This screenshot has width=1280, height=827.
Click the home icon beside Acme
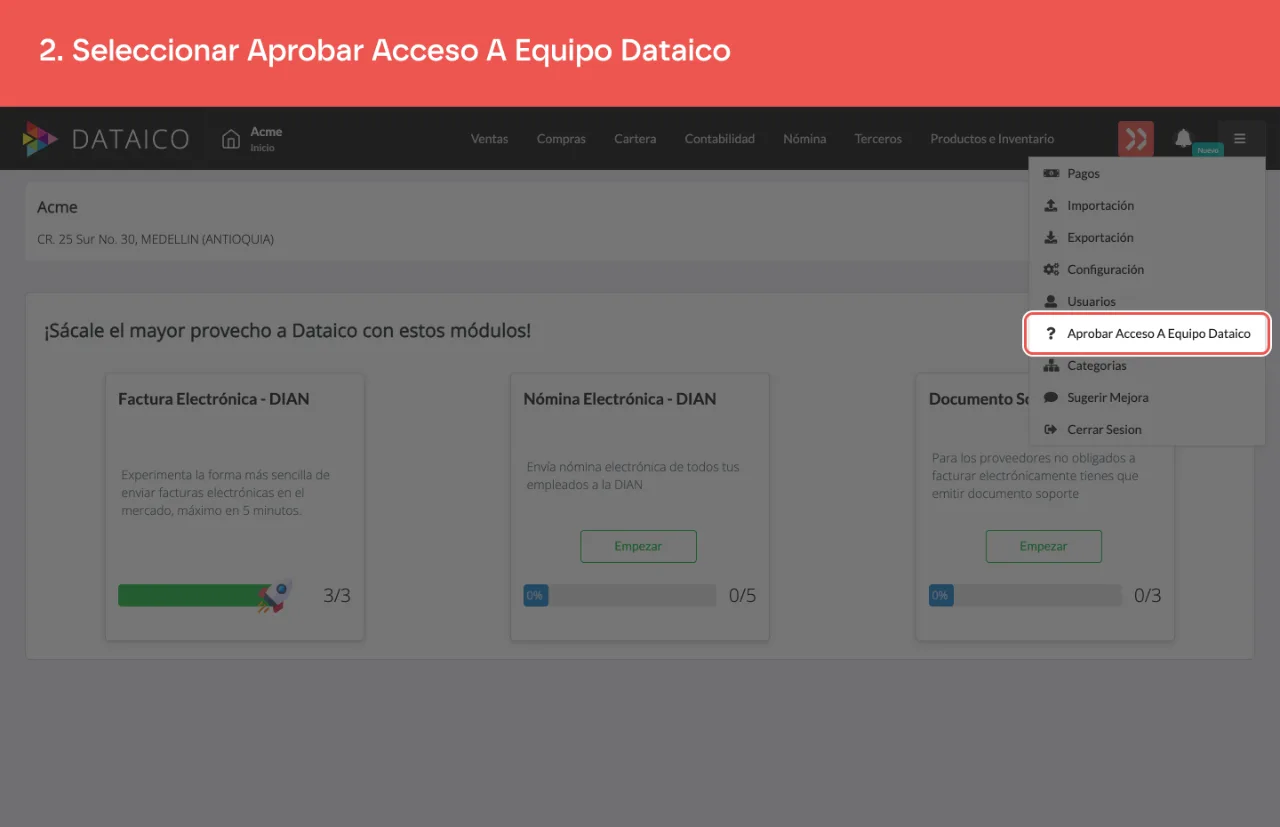click(x=231, y=139)
